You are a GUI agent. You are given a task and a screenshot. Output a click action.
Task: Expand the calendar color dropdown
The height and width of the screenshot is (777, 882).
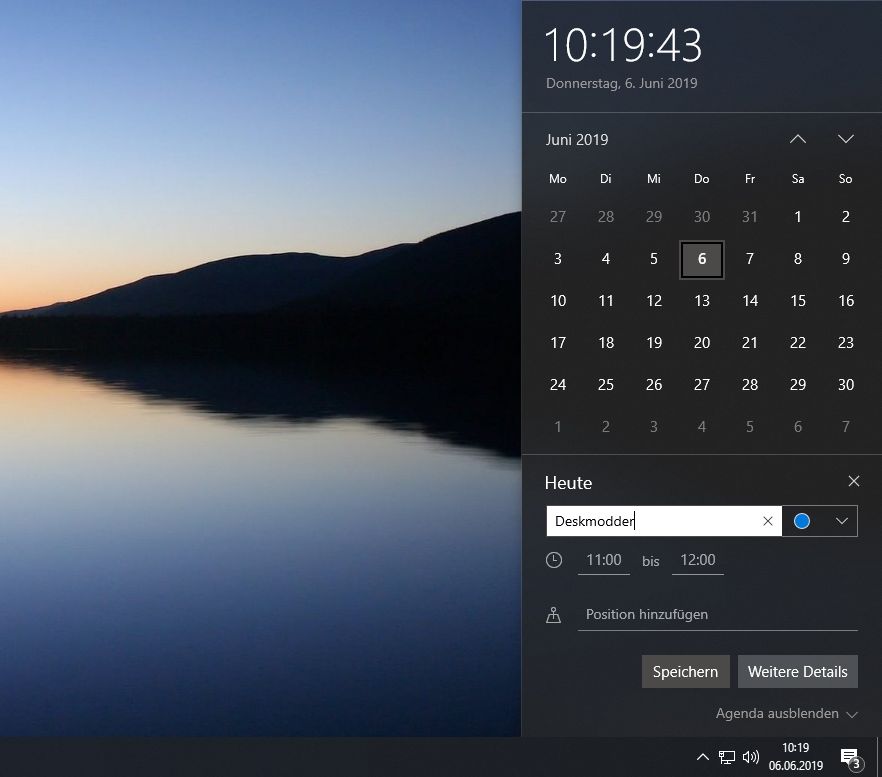pos(841,521)
